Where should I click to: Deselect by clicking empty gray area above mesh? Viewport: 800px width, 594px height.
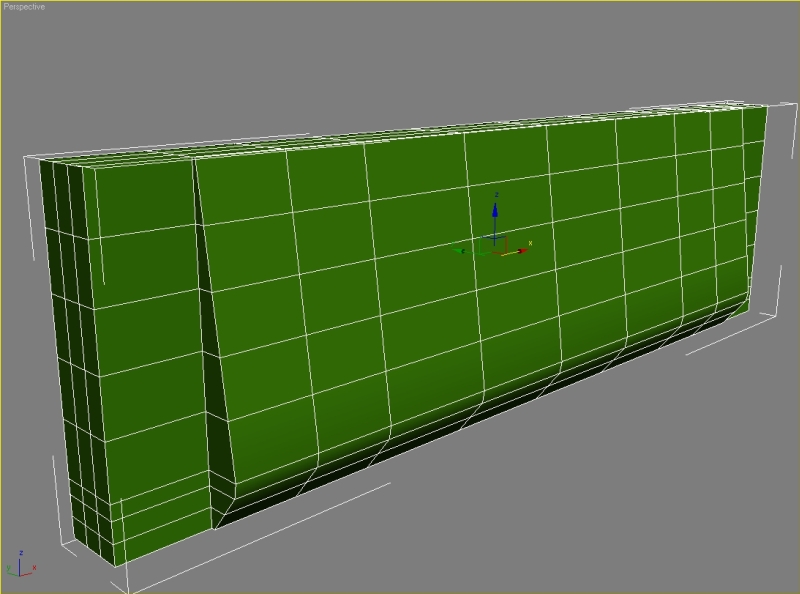[400, 60]
